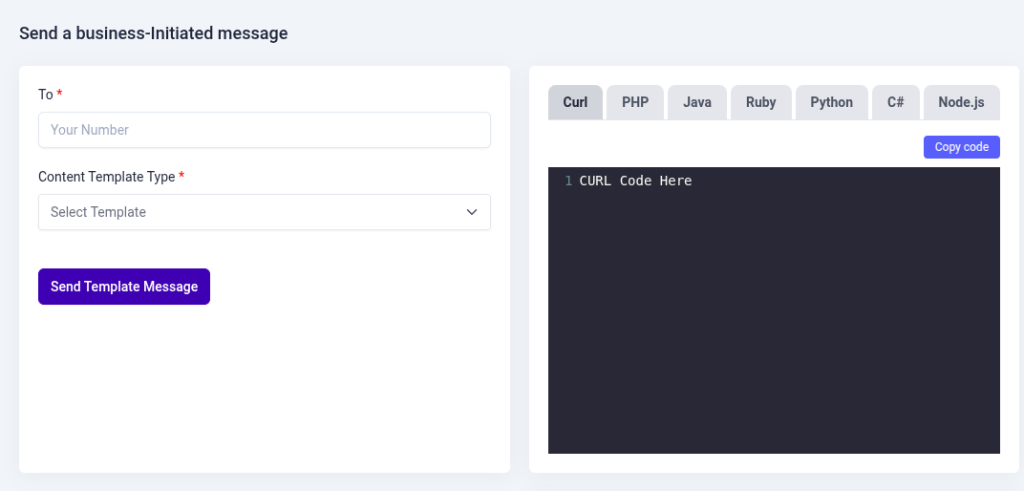
Task: Click the Copy code button
Action: click(961, 147)
